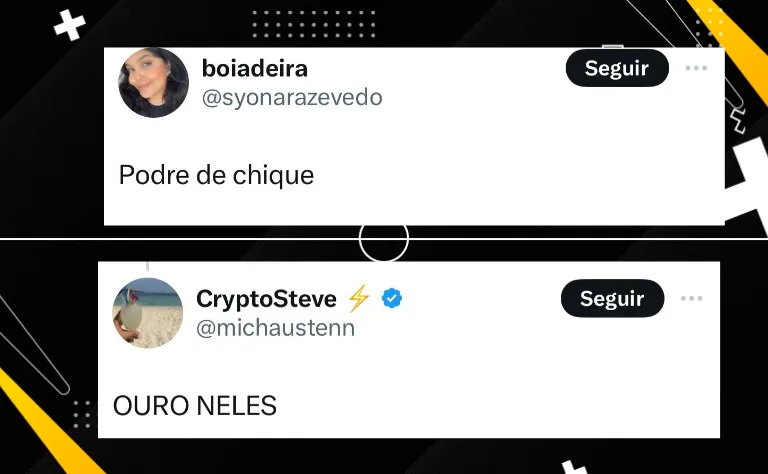
Task: Select the tweet text 'Podre de chique'
Action: (216, 175)
